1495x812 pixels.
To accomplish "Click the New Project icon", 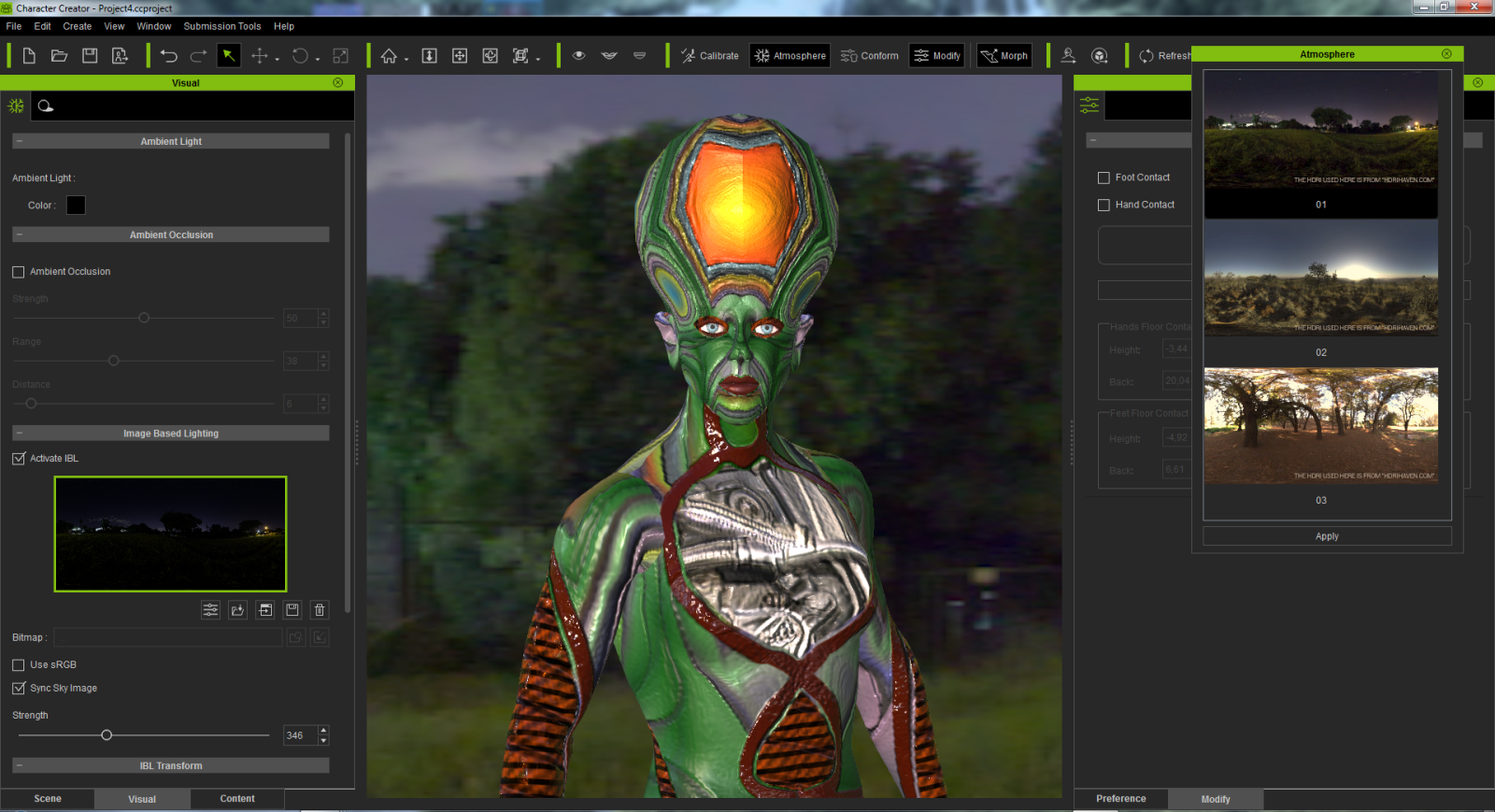I will tap(29, 56).
